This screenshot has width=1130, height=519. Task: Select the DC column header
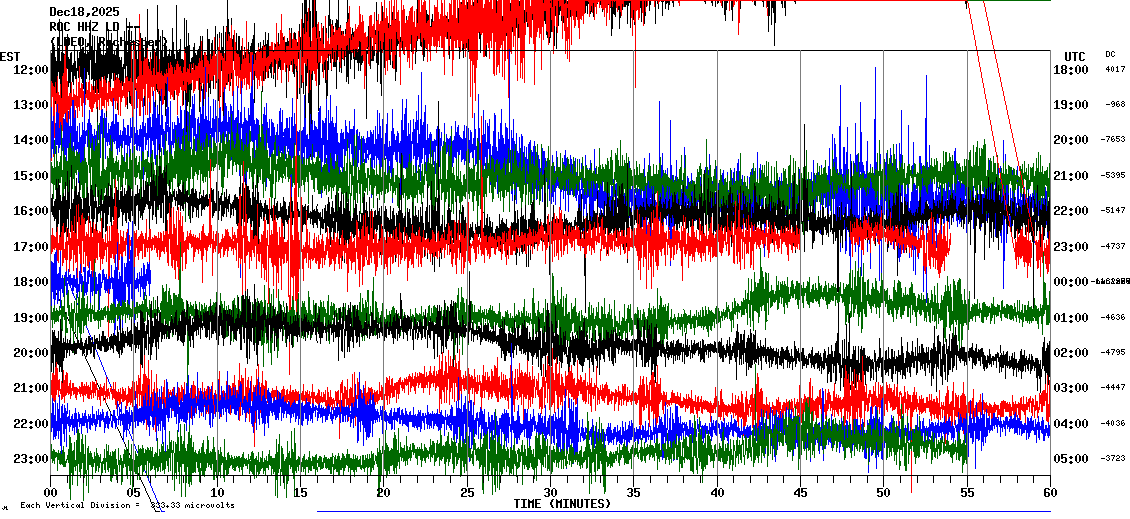tap(1111, 54)
